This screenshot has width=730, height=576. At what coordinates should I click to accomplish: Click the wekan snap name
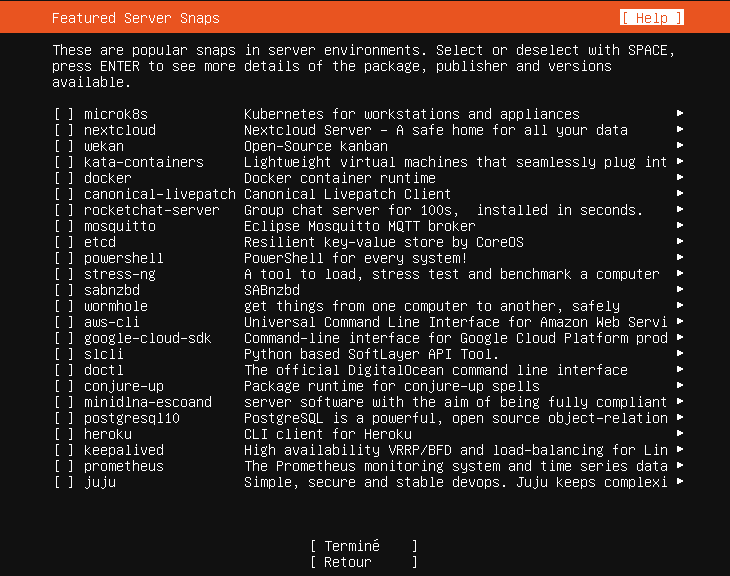[x=104, y=146]
